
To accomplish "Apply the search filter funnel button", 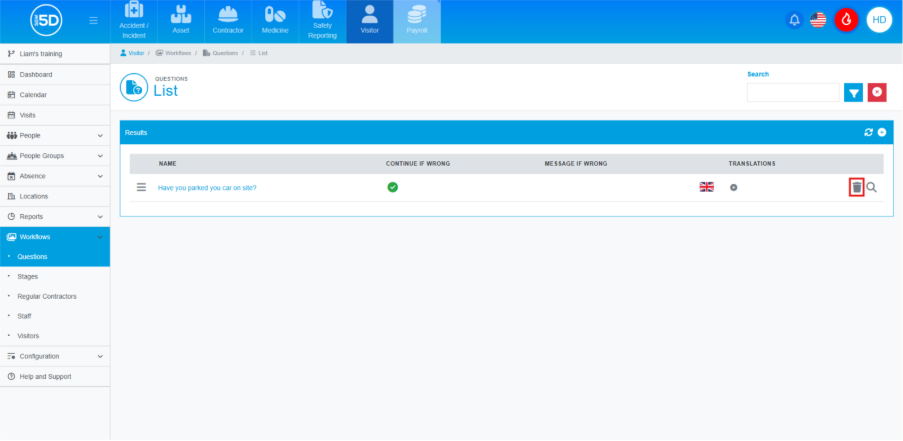I will [854, 92].
